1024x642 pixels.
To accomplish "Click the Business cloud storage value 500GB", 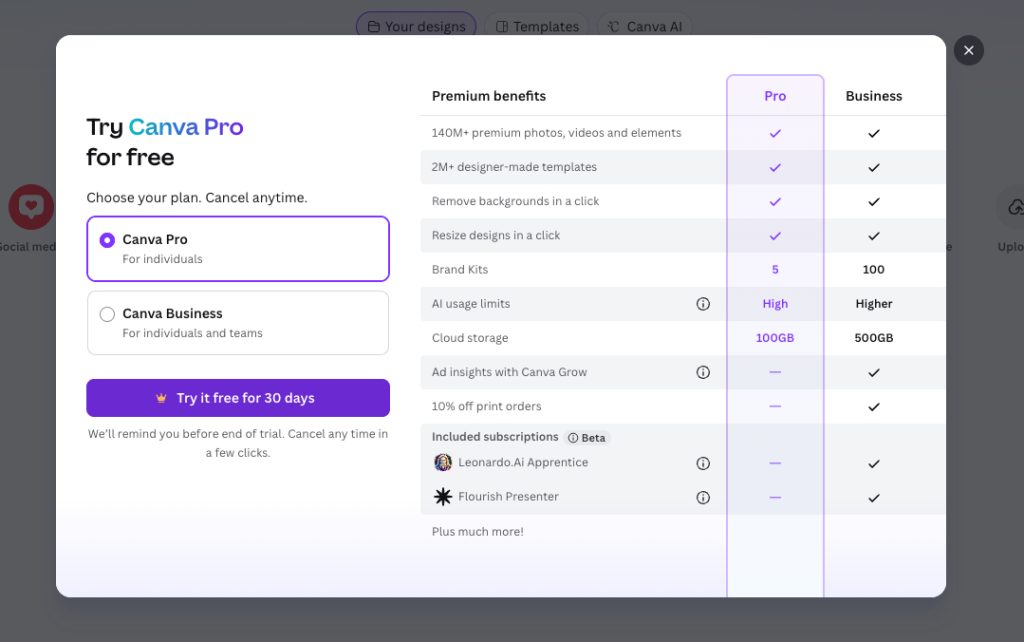I will 874,338.
